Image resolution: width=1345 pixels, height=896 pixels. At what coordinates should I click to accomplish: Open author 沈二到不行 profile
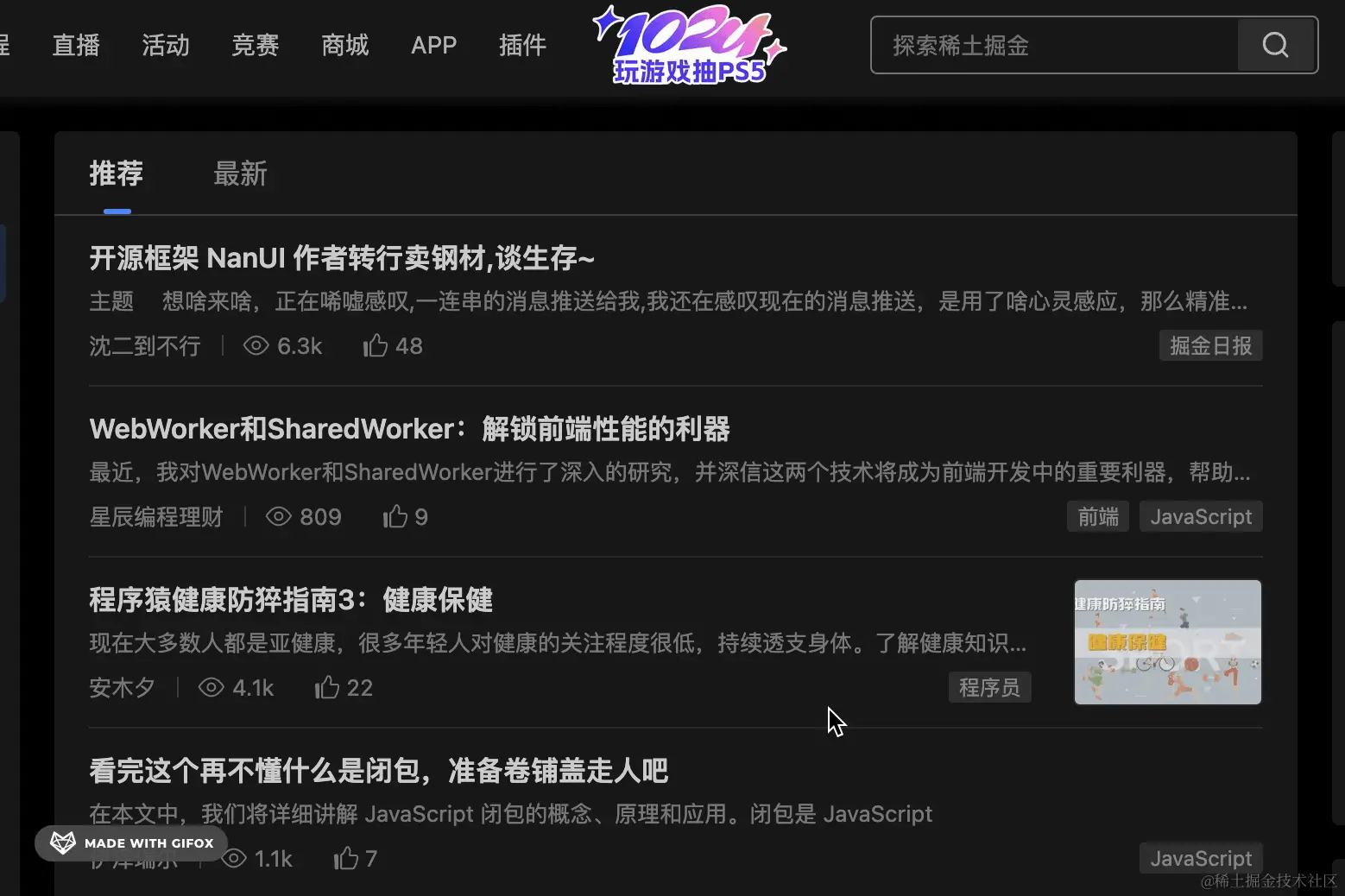click(x=145, y=346)
